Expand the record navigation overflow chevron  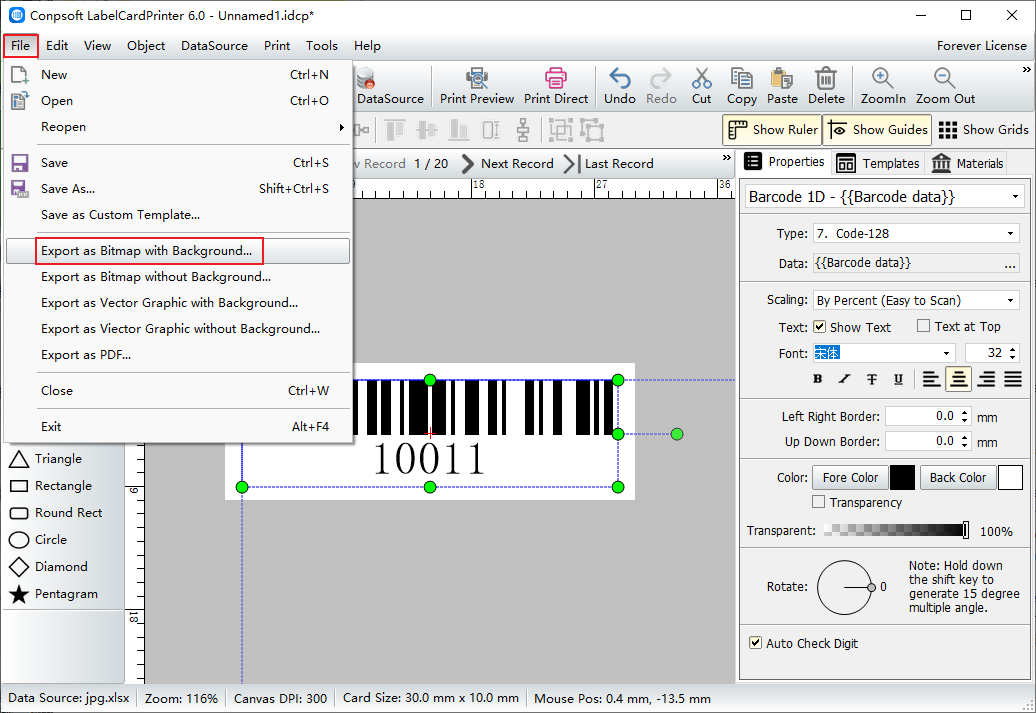[x=726, y=157]
